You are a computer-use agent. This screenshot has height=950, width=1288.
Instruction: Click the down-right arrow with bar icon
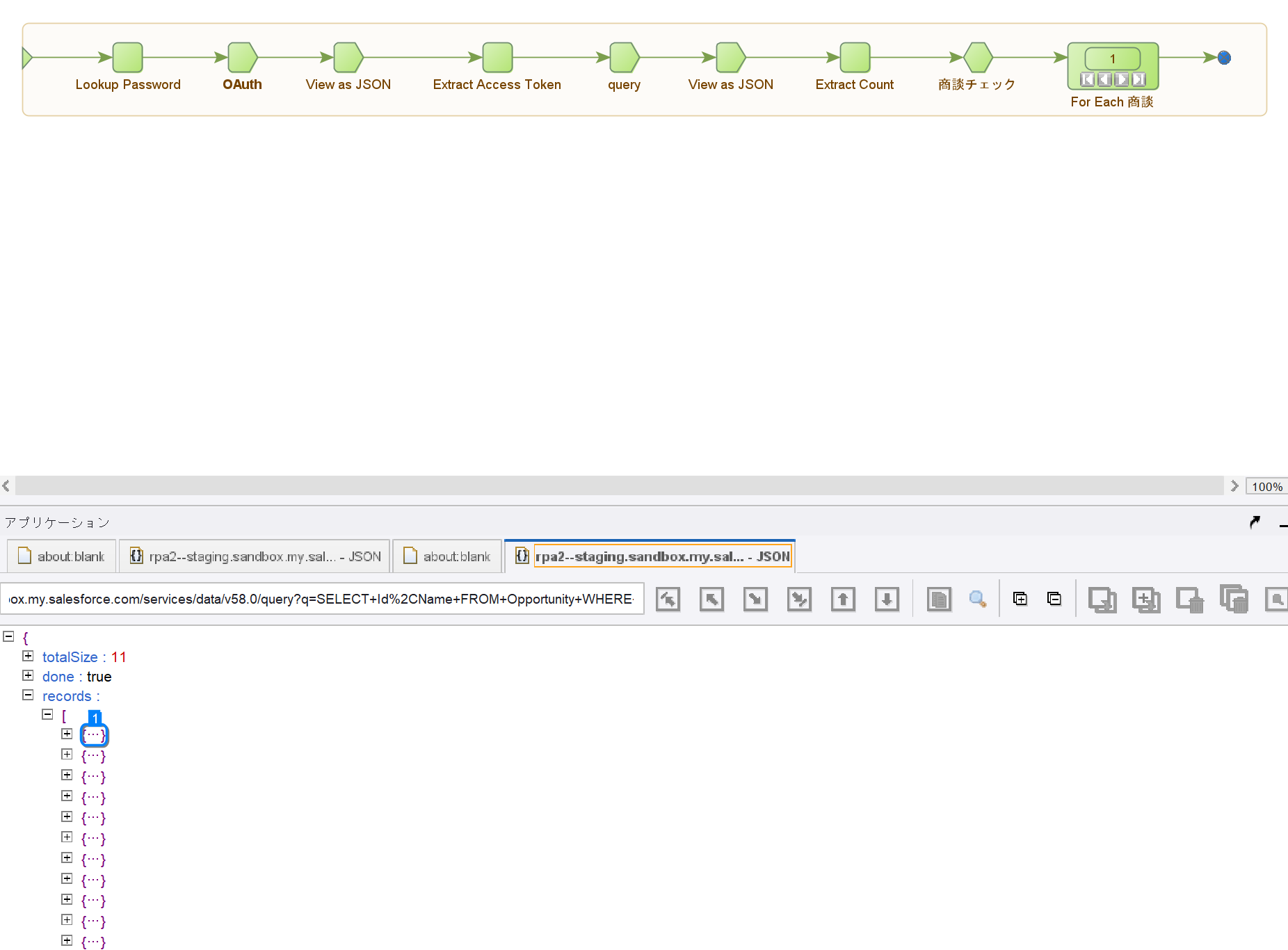pyautogui.click(x=799, y=599)
